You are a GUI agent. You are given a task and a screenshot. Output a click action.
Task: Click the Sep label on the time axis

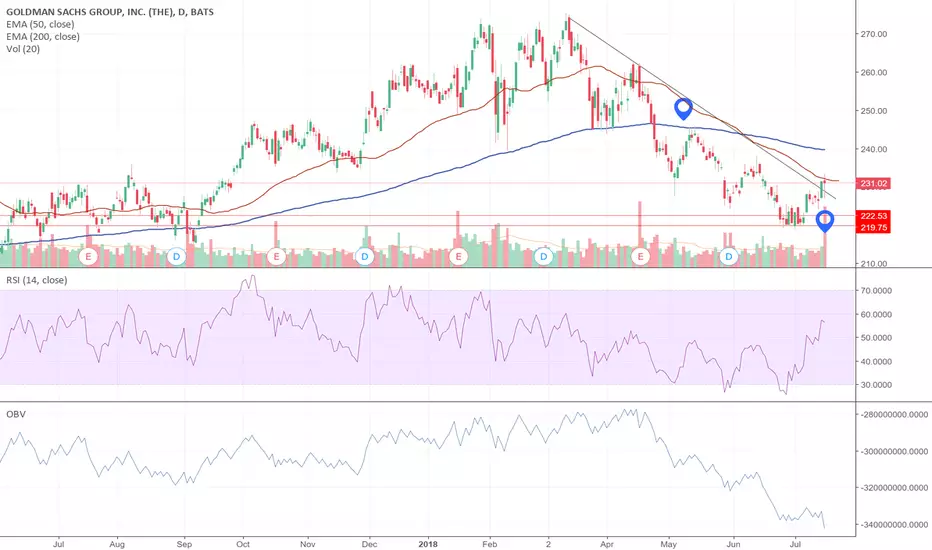pyautogui.click(x=184, y=544)
